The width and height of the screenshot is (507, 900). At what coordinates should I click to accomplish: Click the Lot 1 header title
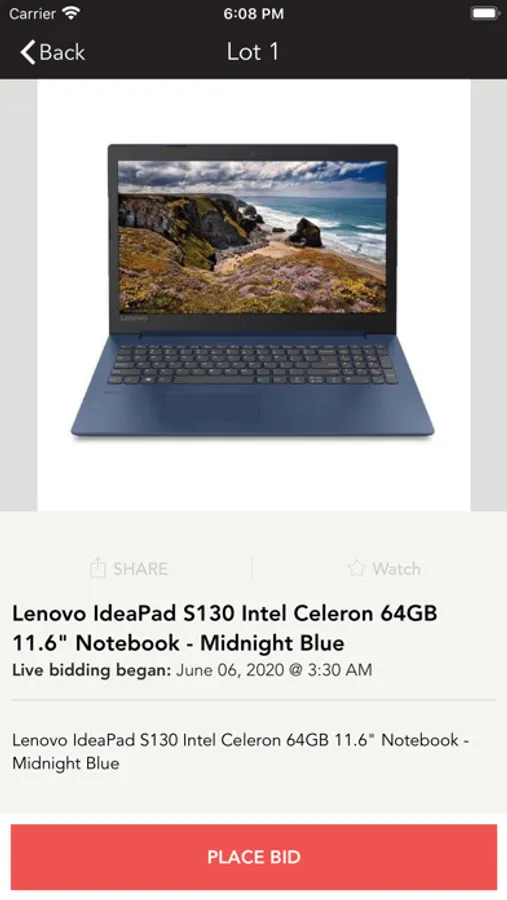point(253,52)
